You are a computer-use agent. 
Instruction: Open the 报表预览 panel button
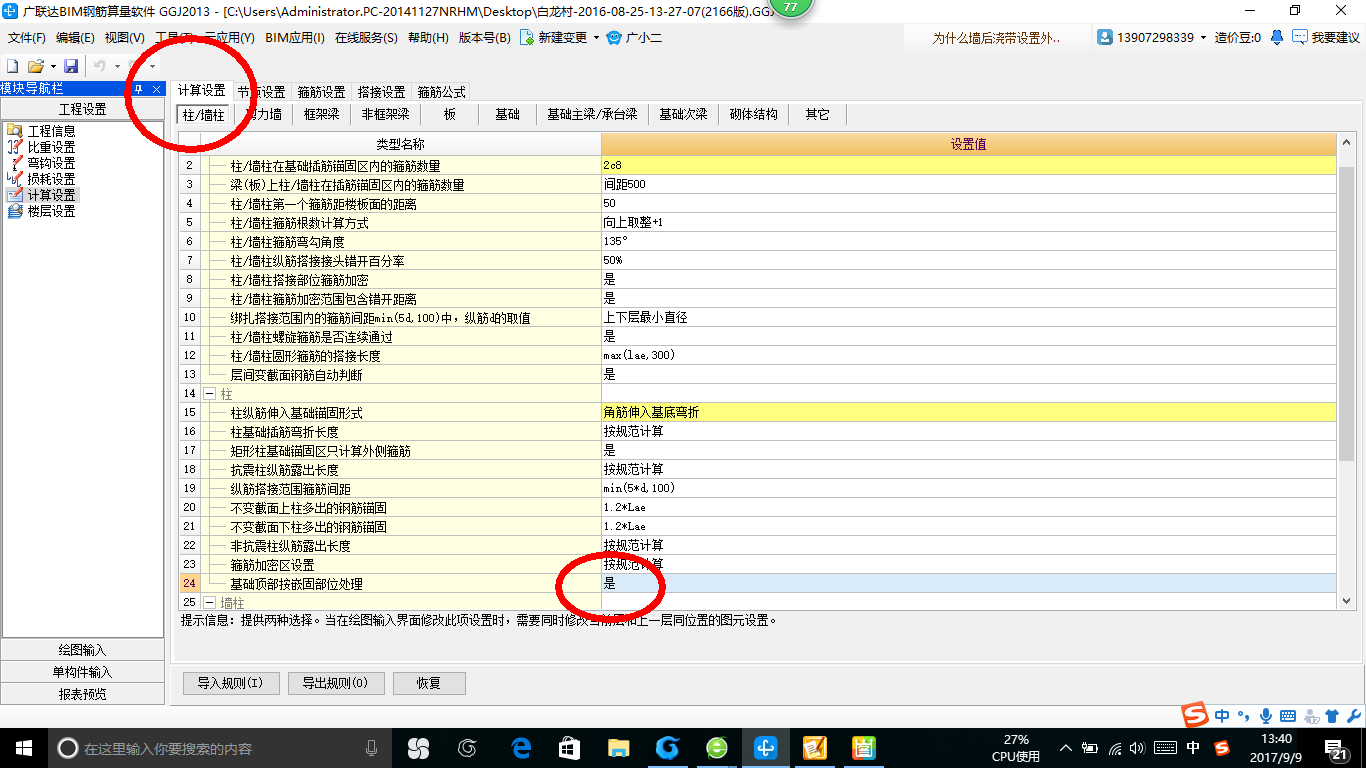click(x=83, y=694)
